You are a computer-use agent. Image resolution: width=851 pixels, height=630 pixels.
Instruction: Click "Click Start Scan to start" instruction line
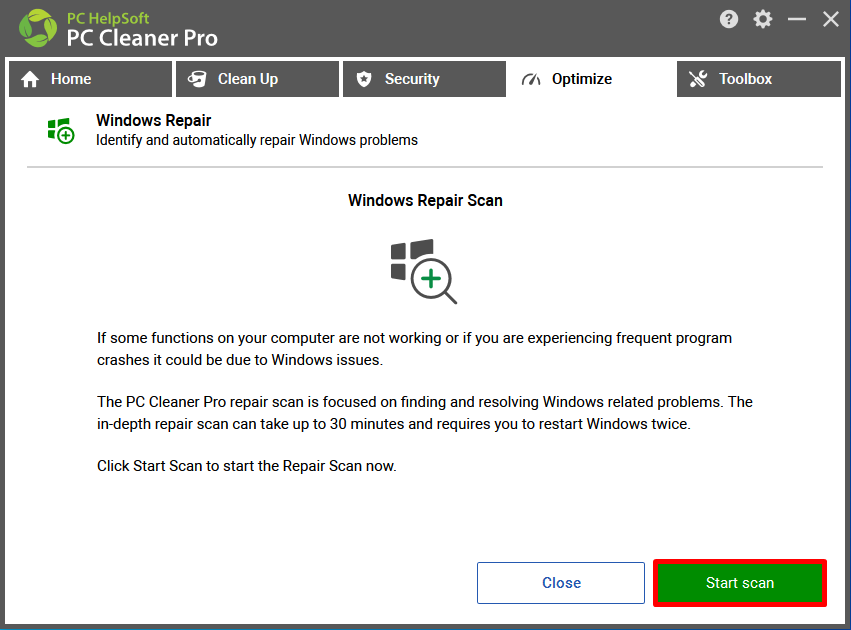[x=247, y=466]
